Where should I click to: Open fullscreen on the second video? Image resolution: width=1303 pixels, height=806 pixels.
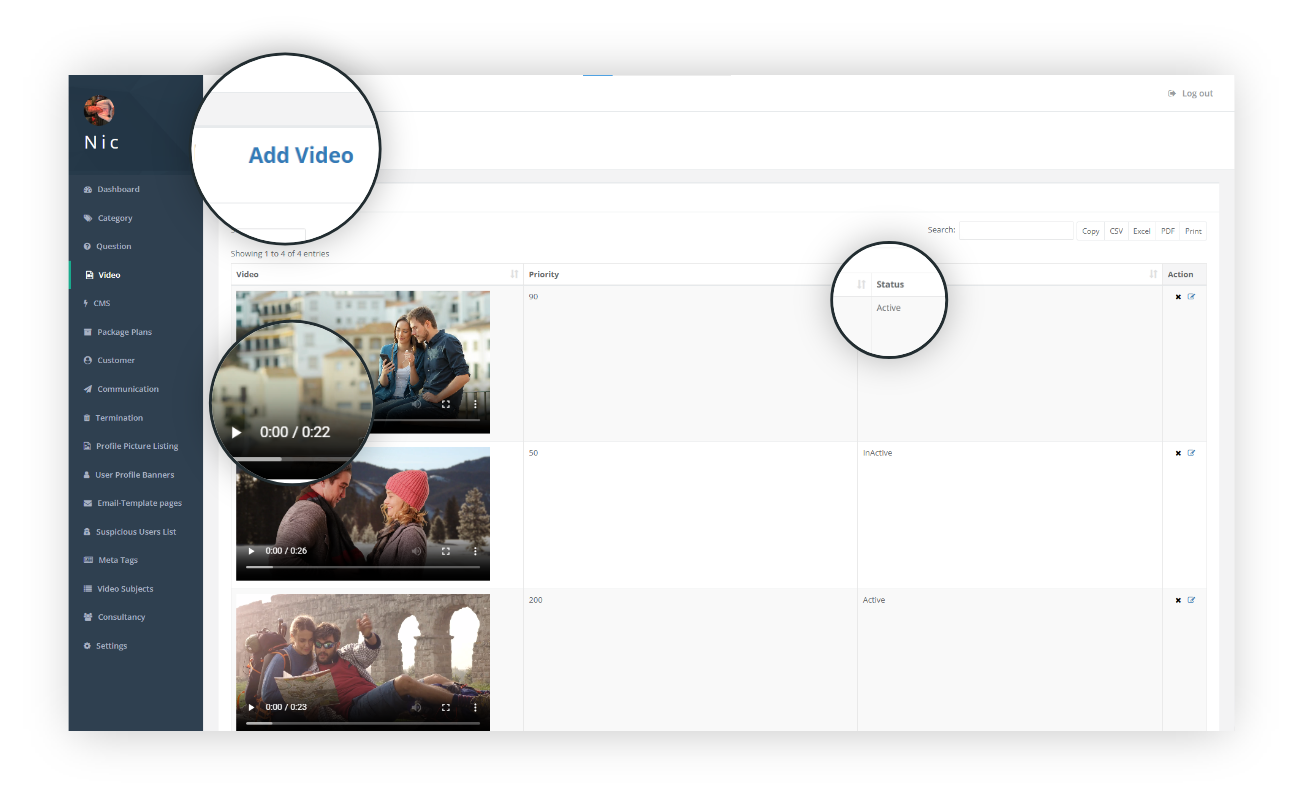(x=446, y=551)
